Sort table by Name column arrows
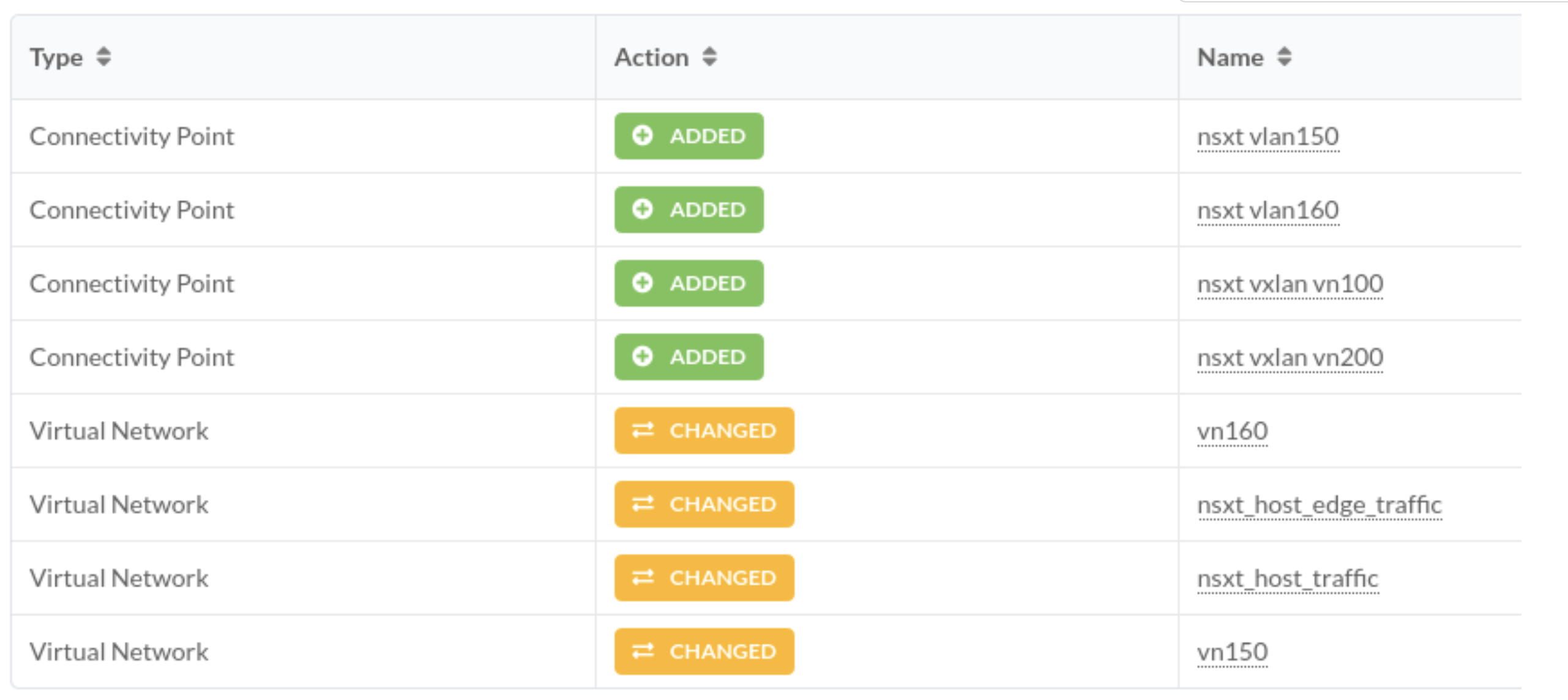Image resolution: width=1568 pixels, height=700 pixels. tap(1283, 57)
